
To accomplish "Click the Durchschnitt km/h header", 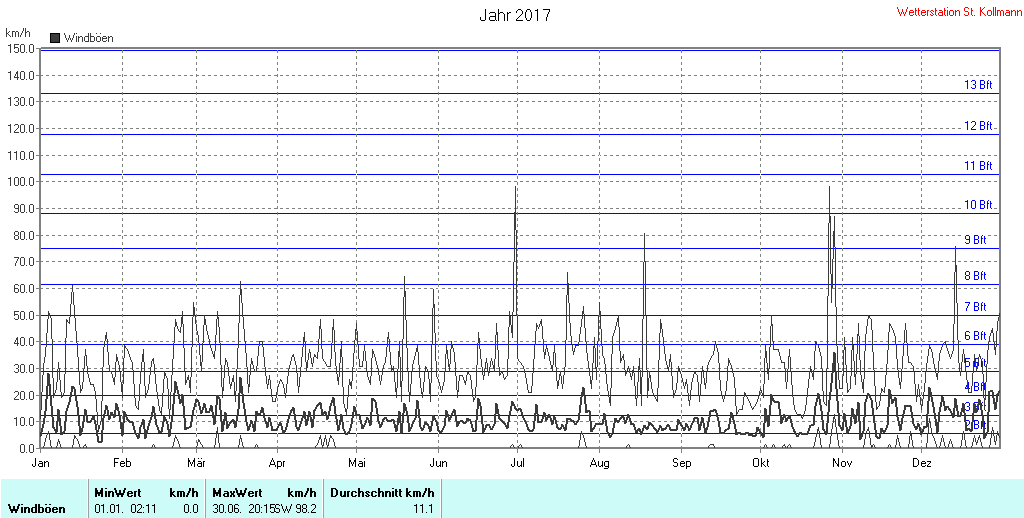I will coord(382,493).
